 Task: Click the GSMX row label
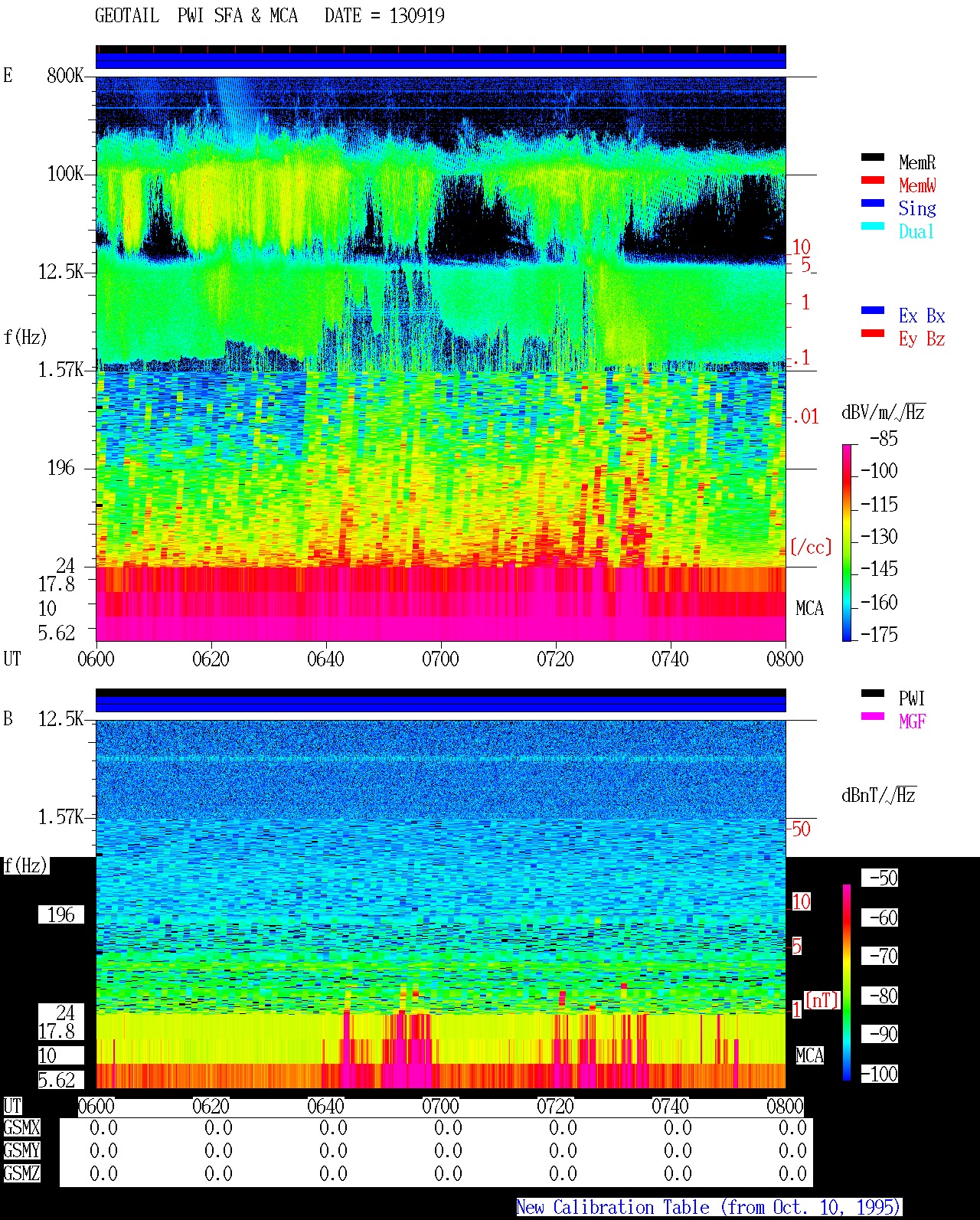pyautogui.click(x=21, y=1128)
